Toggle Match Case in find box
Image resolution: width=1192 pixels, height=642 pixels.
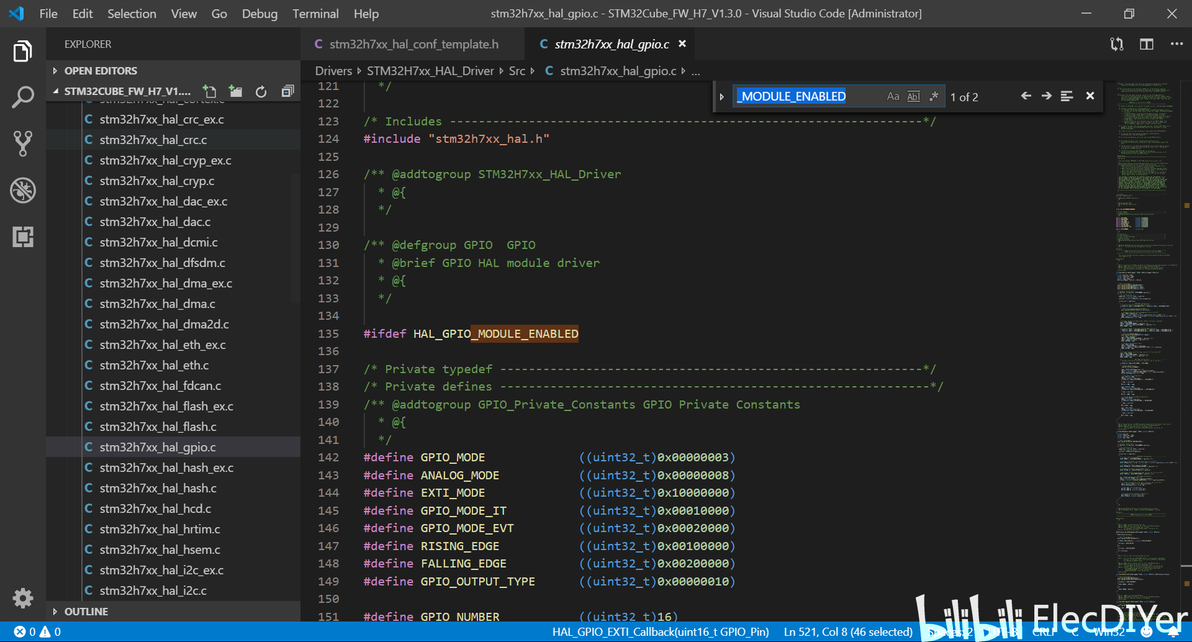coord(893,97)
